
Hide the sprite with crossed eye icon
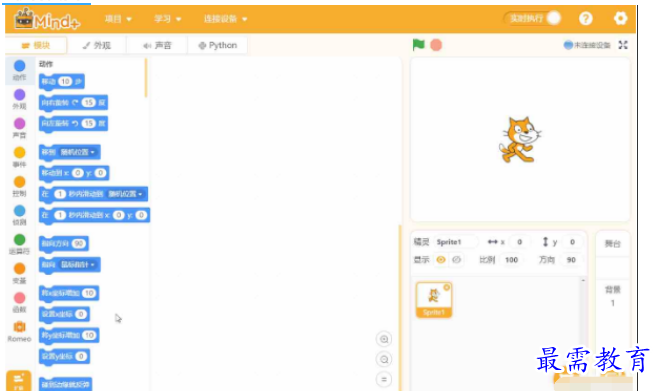(457, 260)
